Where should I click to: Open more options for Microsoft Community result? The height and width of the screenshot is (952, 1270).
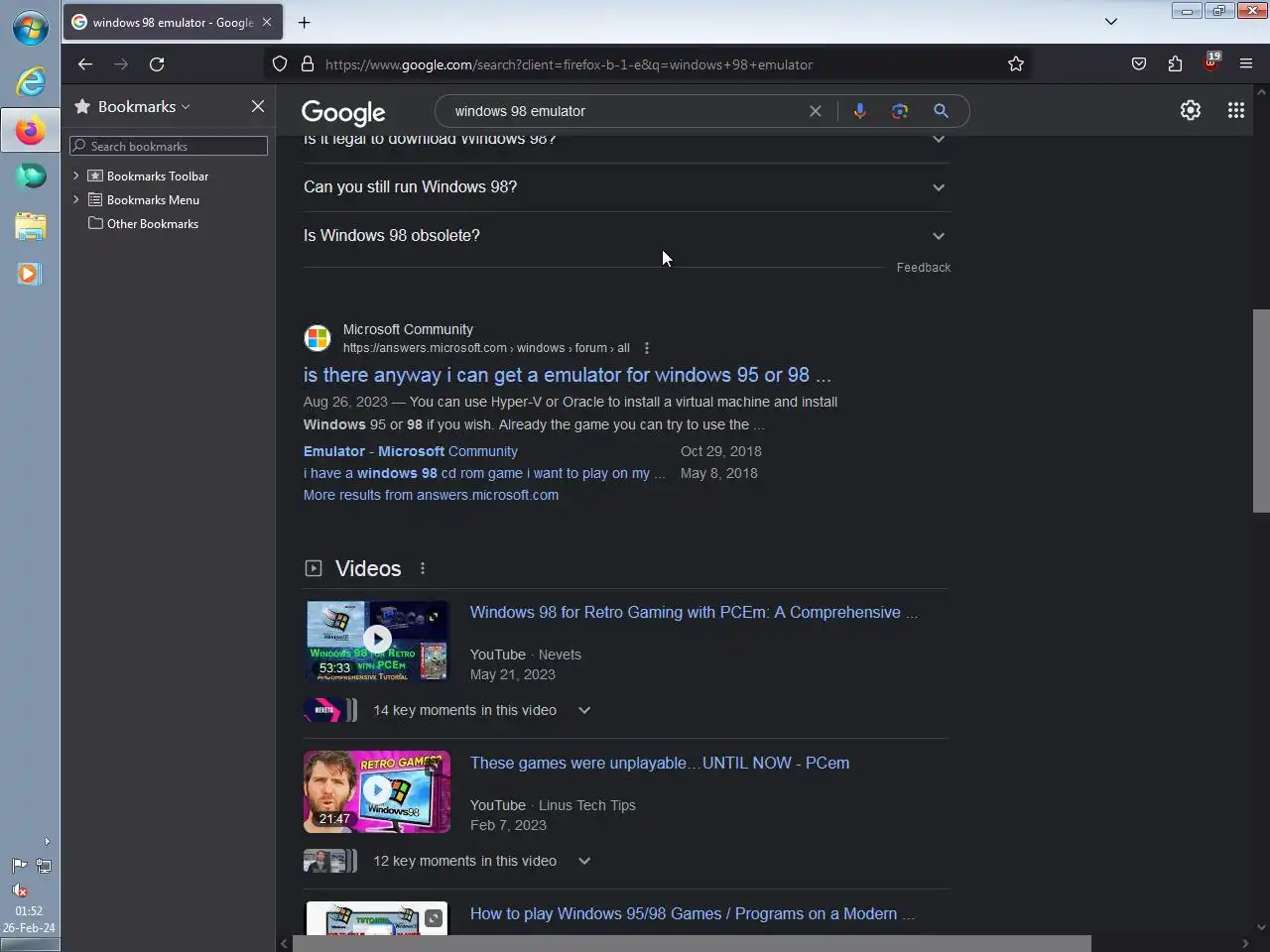coord(647,348)
